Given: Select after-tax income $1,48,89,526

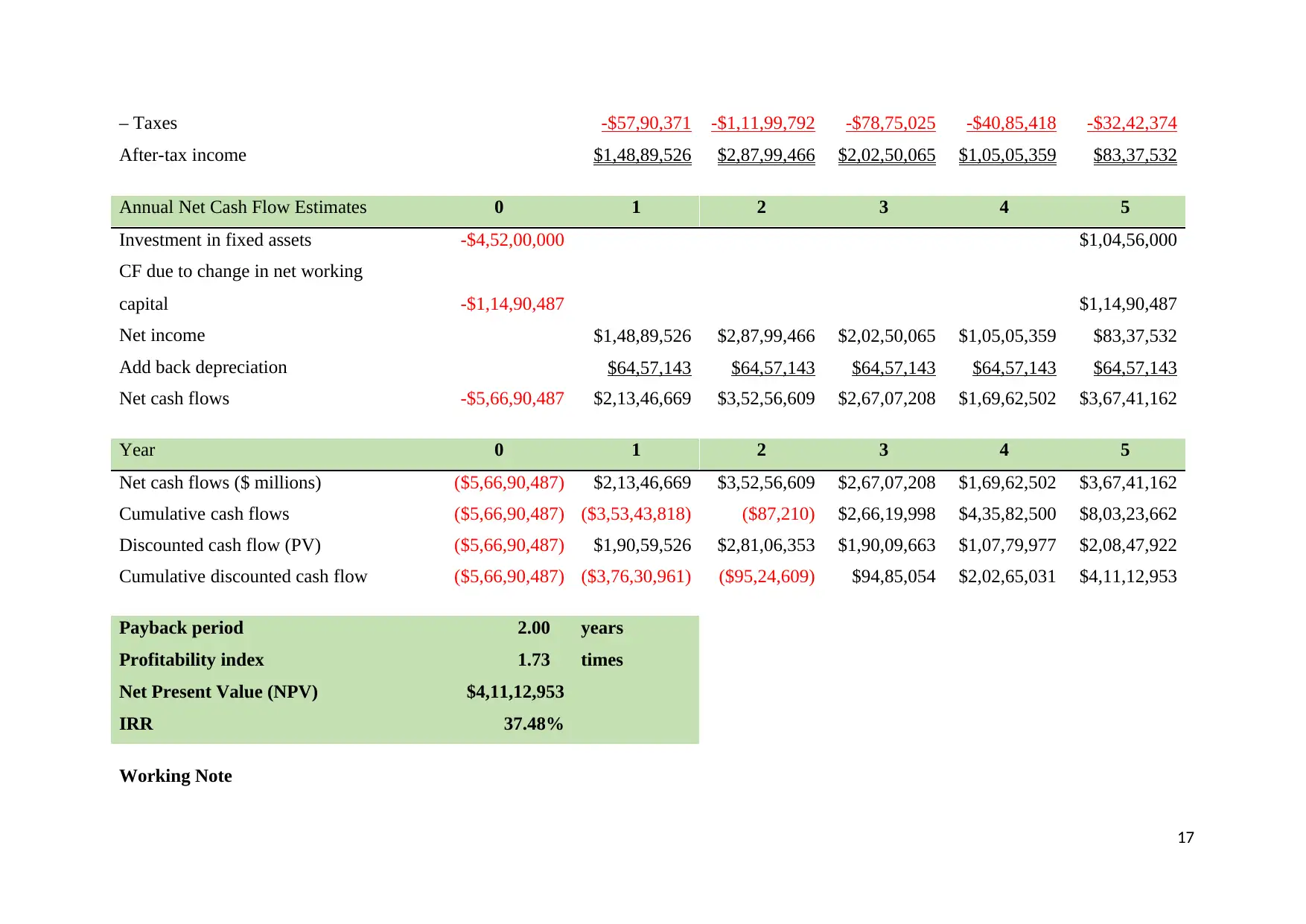Looking at the screenshot, I should 643,155.
